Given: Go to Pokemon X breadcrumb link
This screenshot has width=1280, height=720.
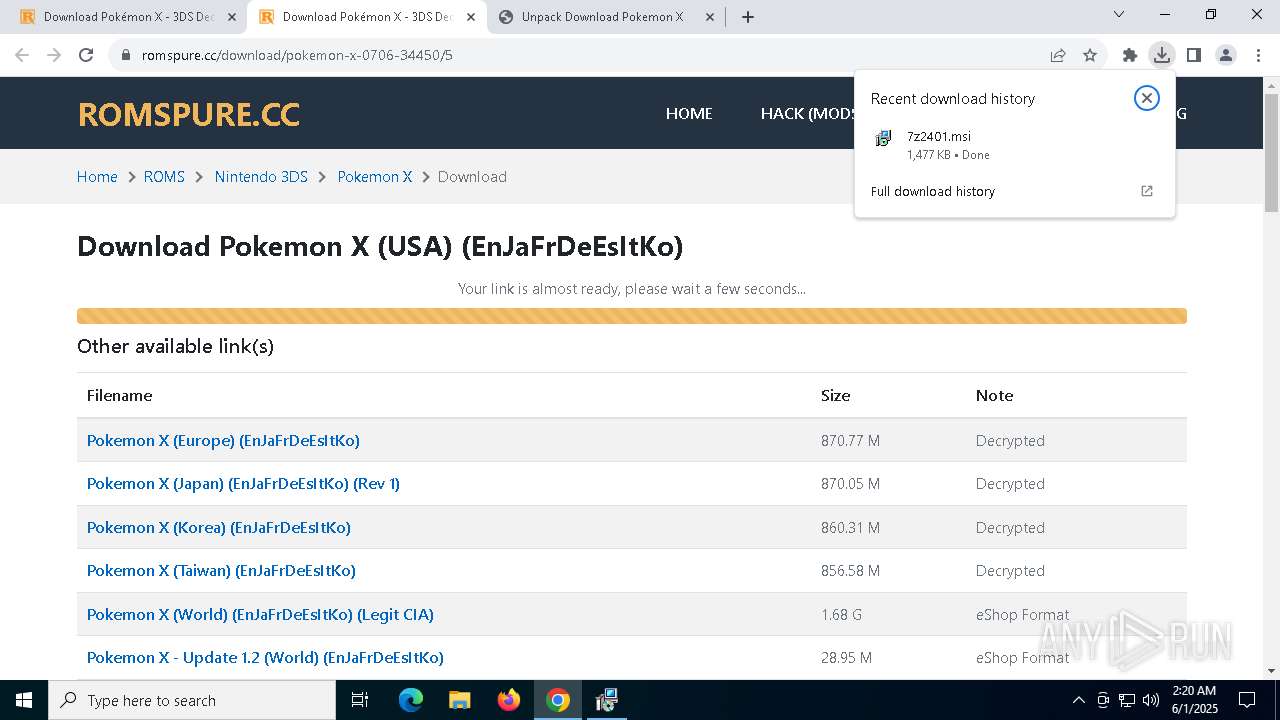Looking at the screenshot, I should (375, 176).
